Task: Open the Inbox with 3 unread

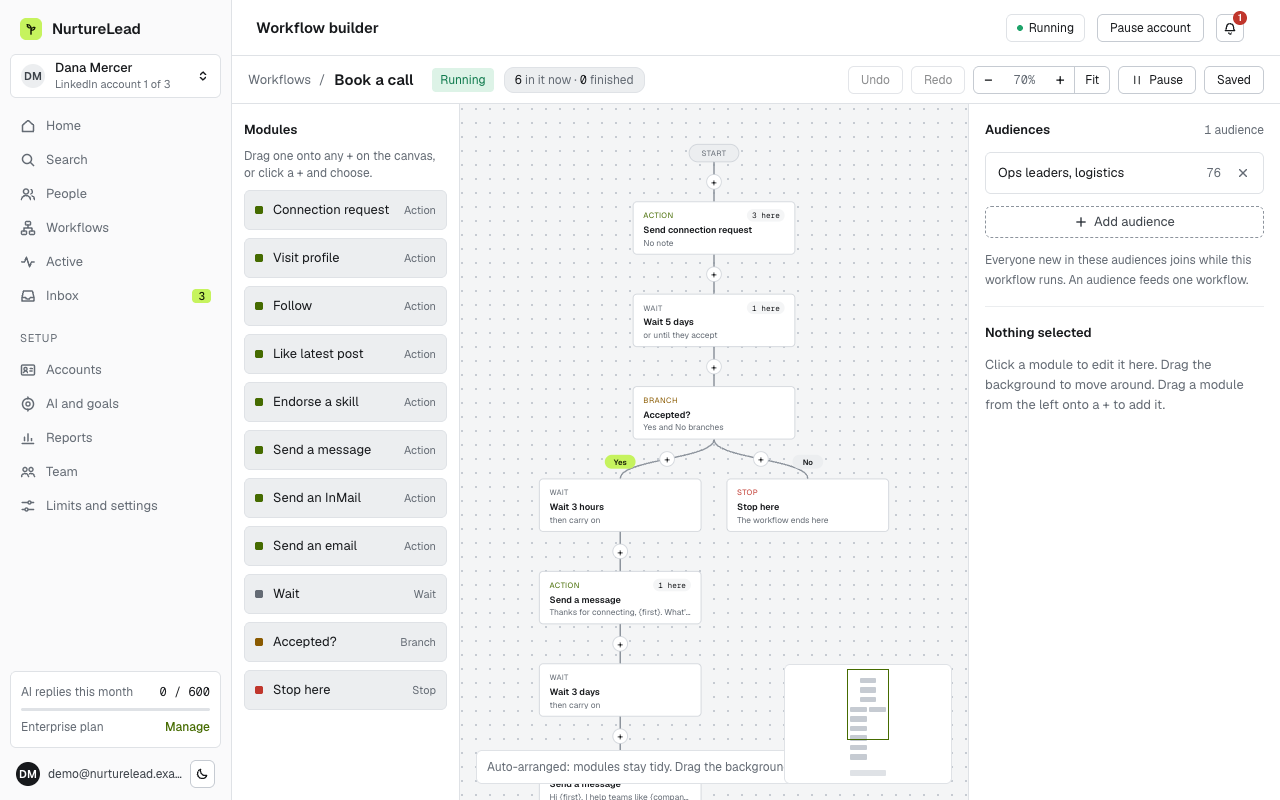Action: 115,296
